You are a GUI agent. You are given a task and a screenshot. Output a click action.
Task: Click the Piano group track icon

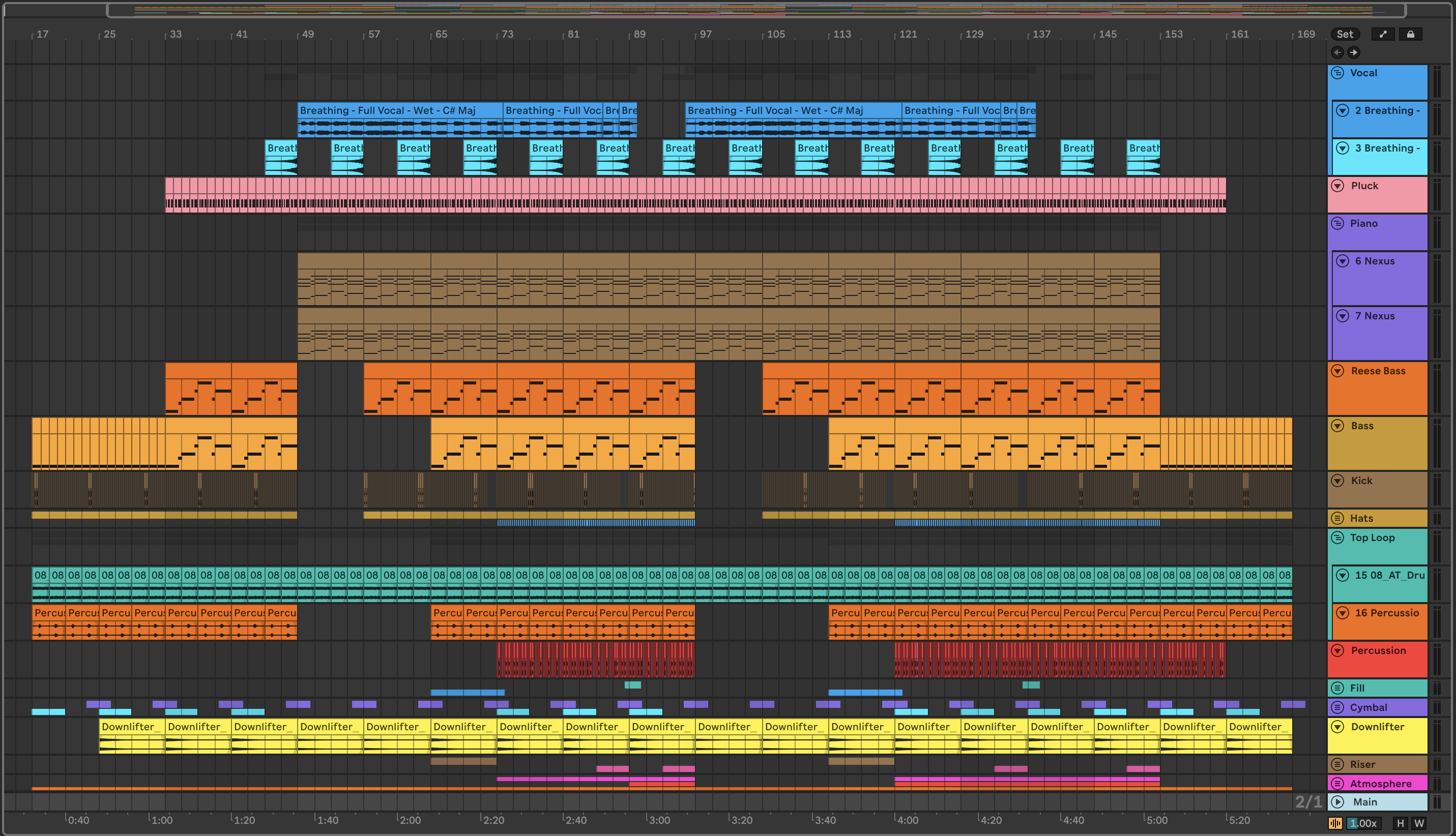(1337, 223)
